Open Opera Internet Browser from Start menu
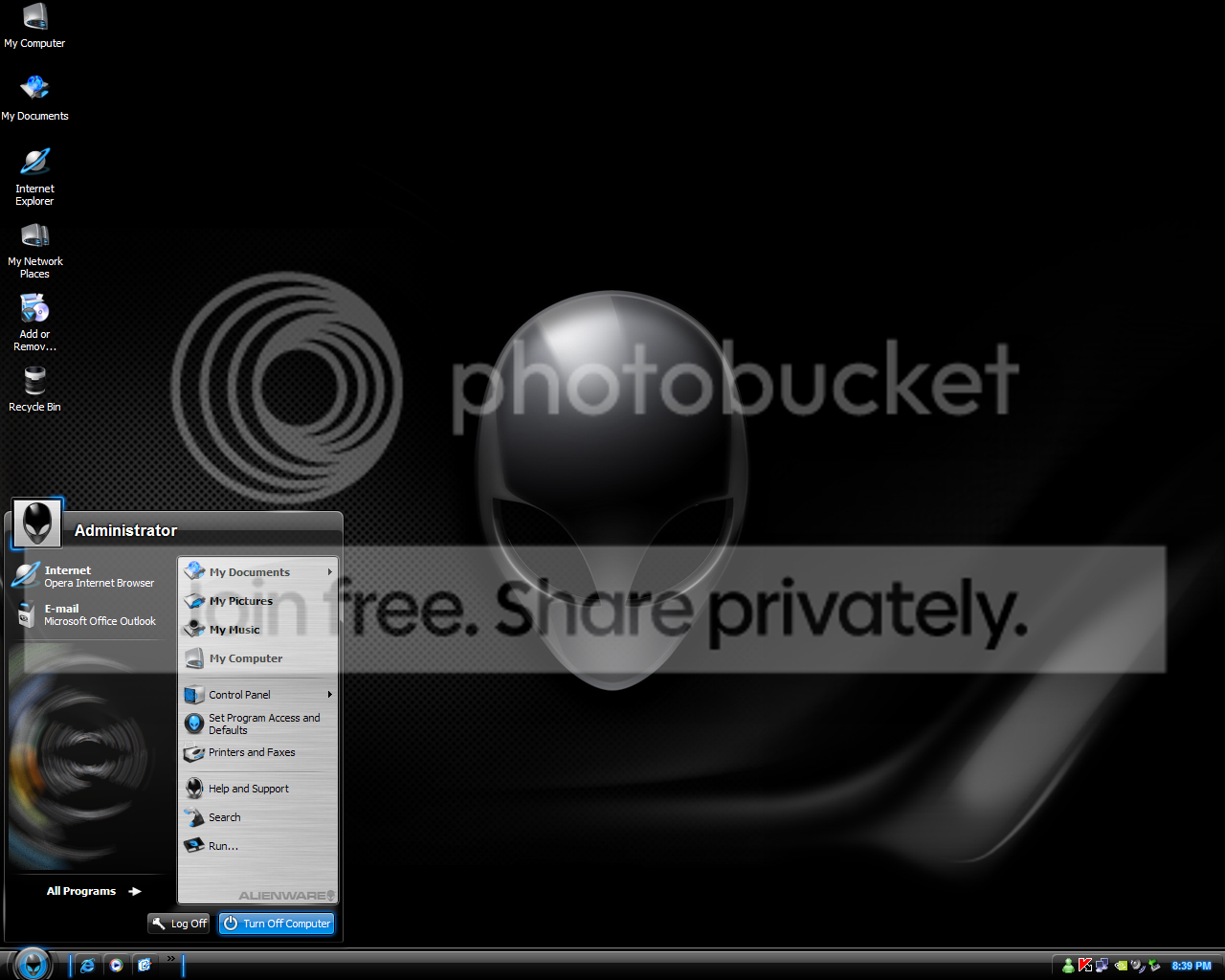Image resolution: width=1225 pixels, height=980 pixels. [x=89, y=576]
